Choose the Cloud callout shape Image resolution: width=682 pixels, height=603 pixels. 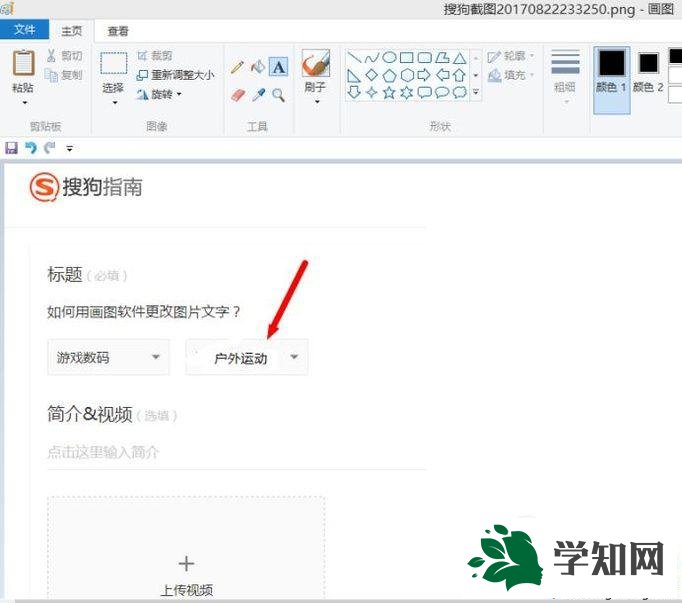[460, 92]
